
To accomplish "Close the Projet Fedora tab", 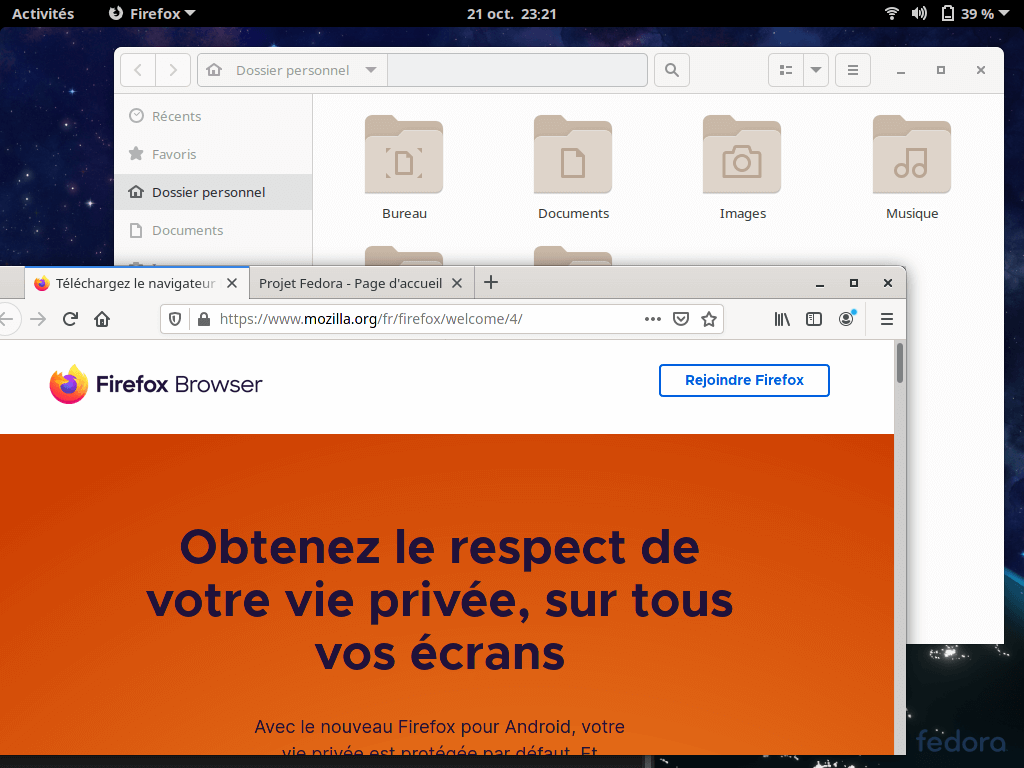I will 457,283.
